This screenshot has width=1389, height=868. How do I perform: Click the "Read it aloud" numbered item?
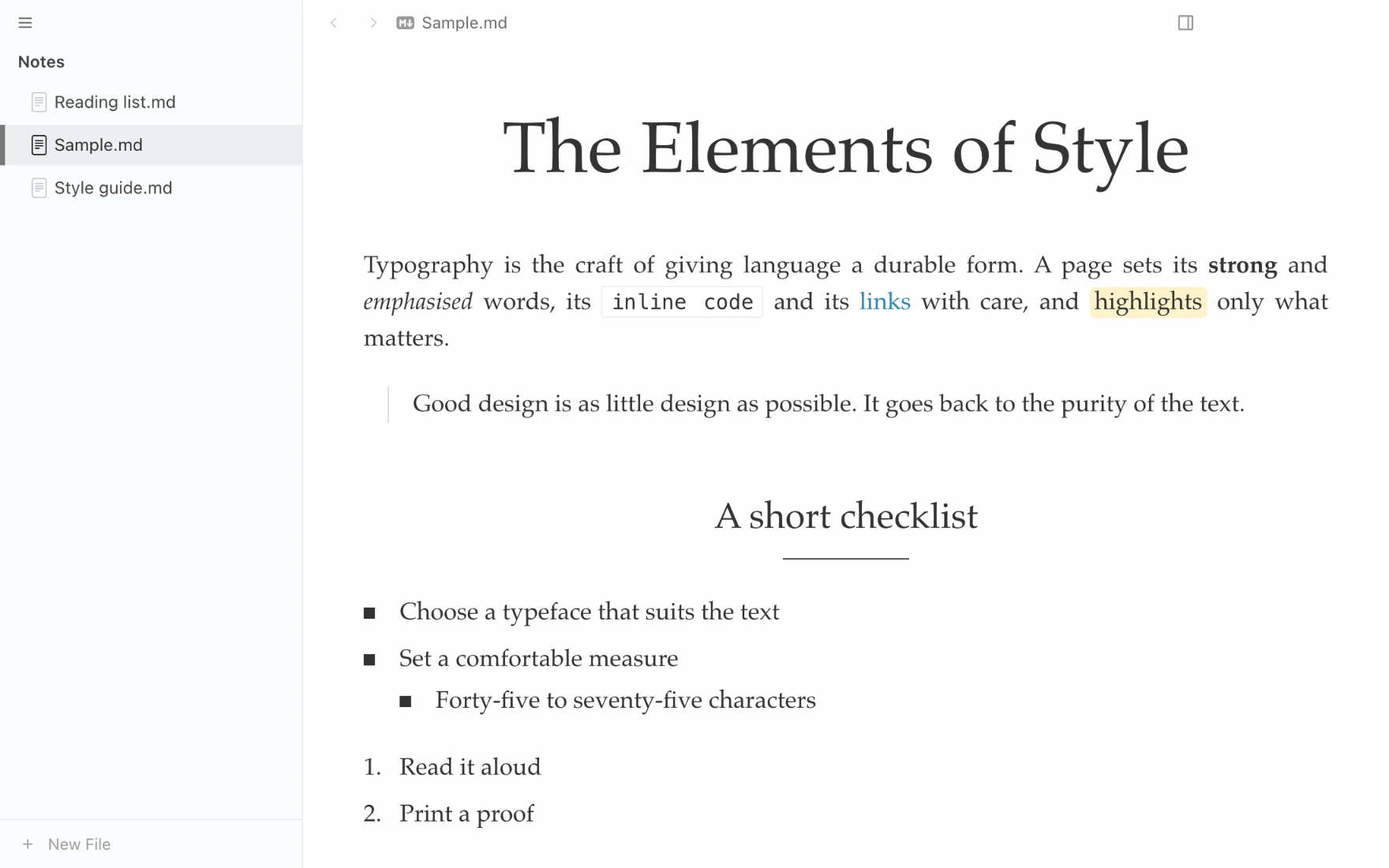tap(470, 767)
